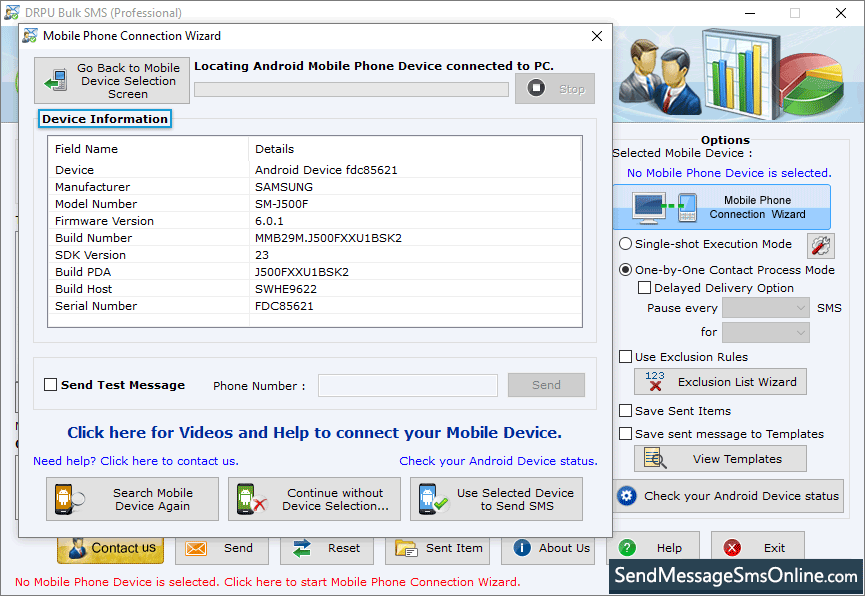Click the Go Back to Mobile Device Selection icon
Screen dimensions: 865x596
point(56,81)
